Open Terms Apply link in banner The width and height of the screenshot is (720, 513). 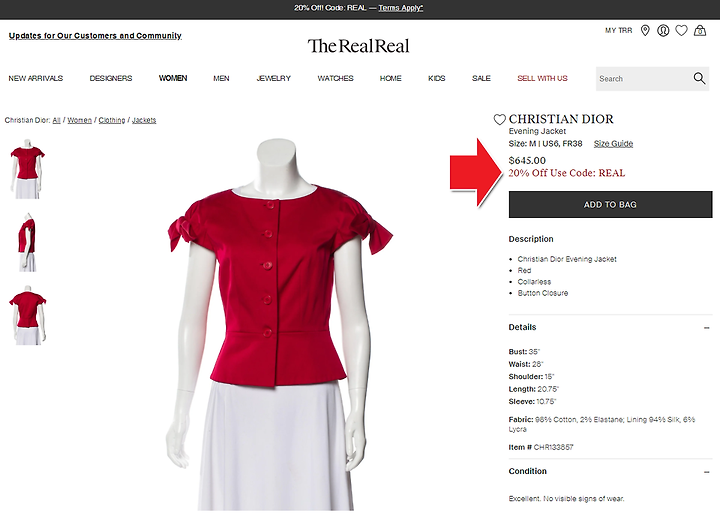point(400,8)
